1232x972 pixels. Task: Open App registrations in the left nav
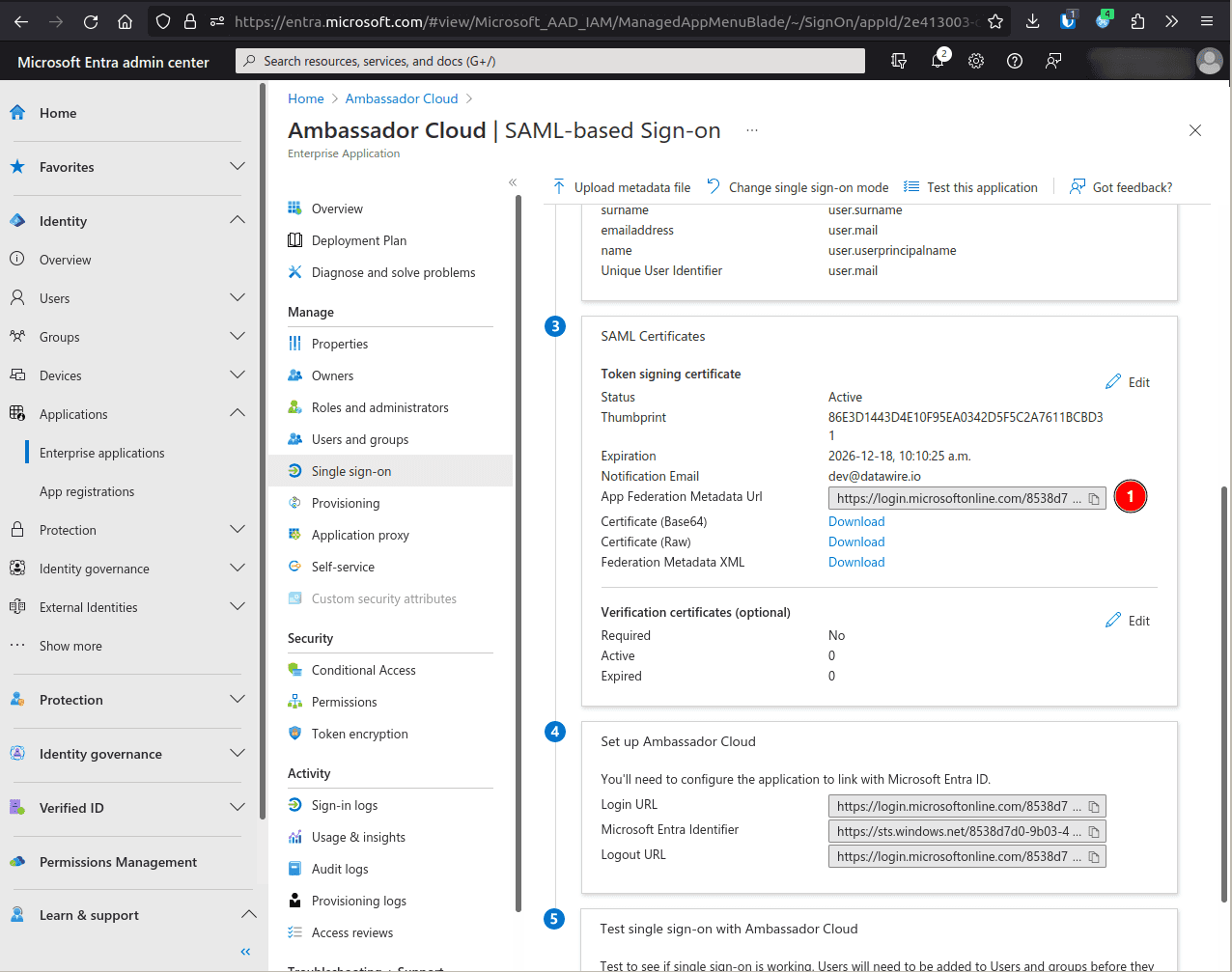click(x=87, y=491)
